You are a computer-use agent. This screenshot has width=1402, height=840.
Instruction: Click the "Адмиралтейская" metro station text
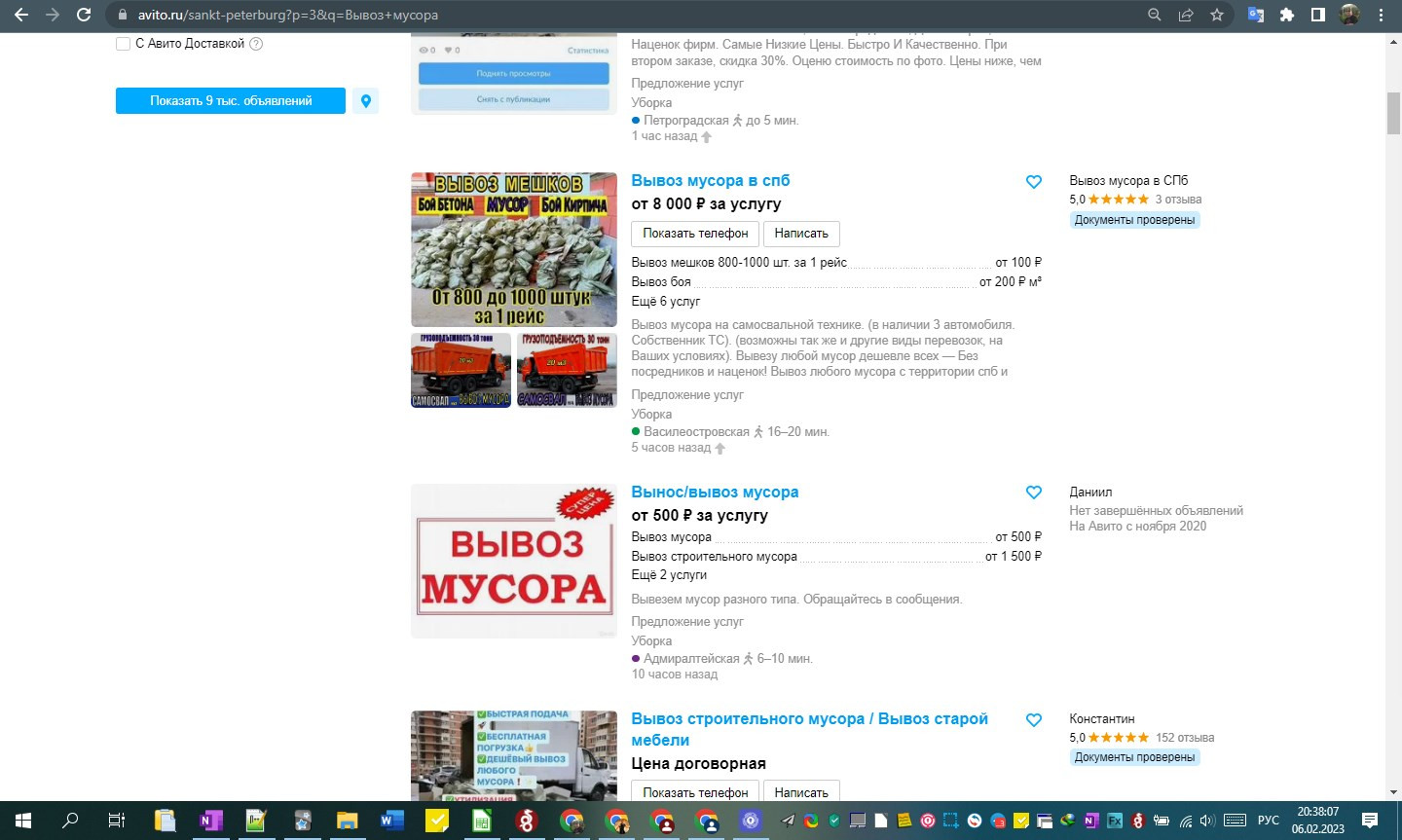691,659
